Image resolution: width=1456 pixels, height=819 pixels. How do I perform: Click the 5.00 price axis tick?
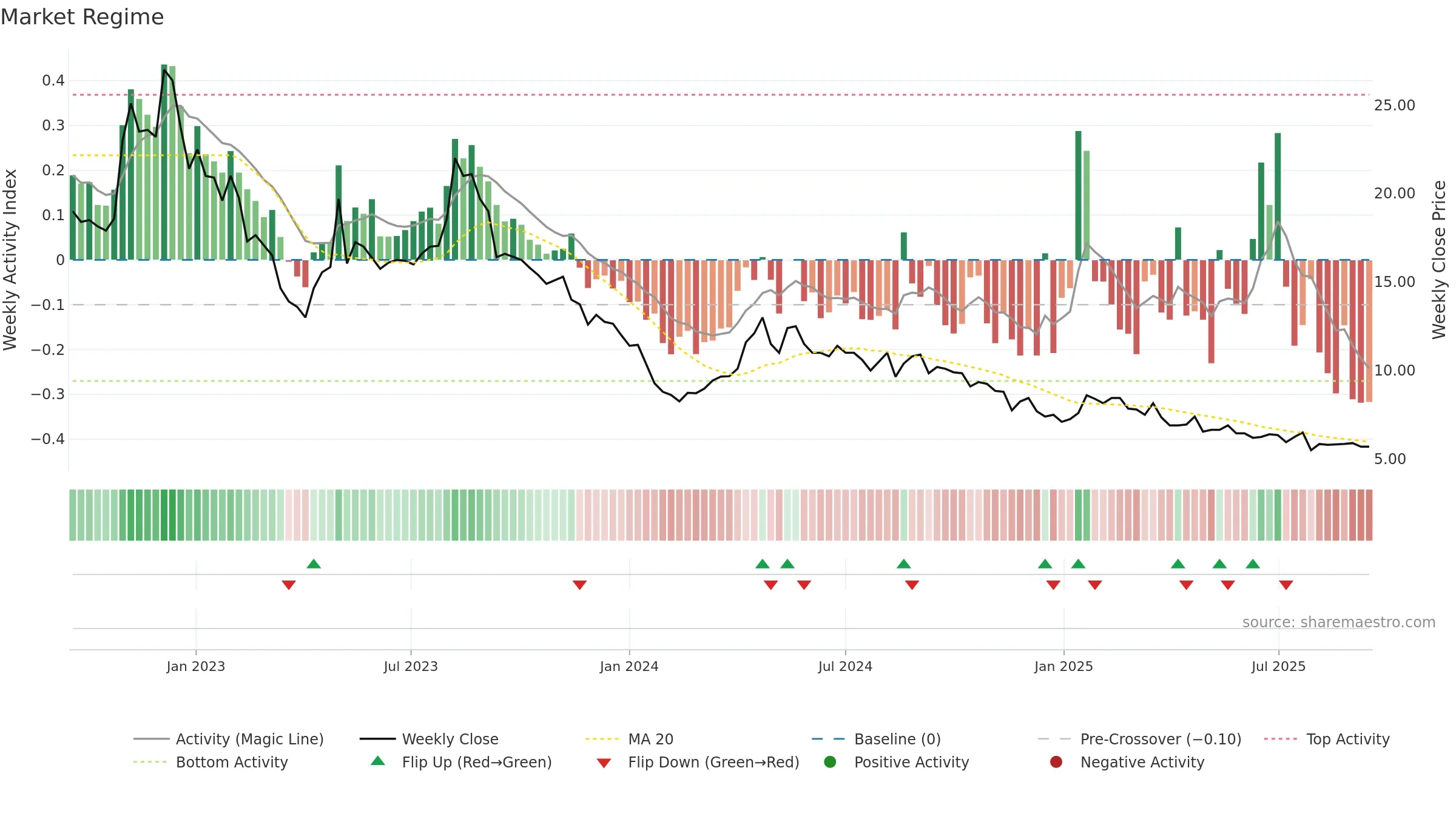point(1390,459)
